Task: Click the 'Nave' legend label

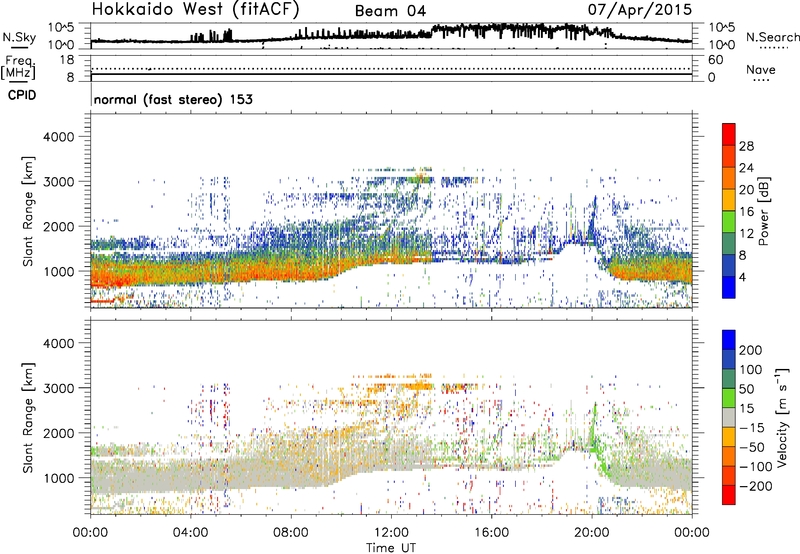Action: 761,69
